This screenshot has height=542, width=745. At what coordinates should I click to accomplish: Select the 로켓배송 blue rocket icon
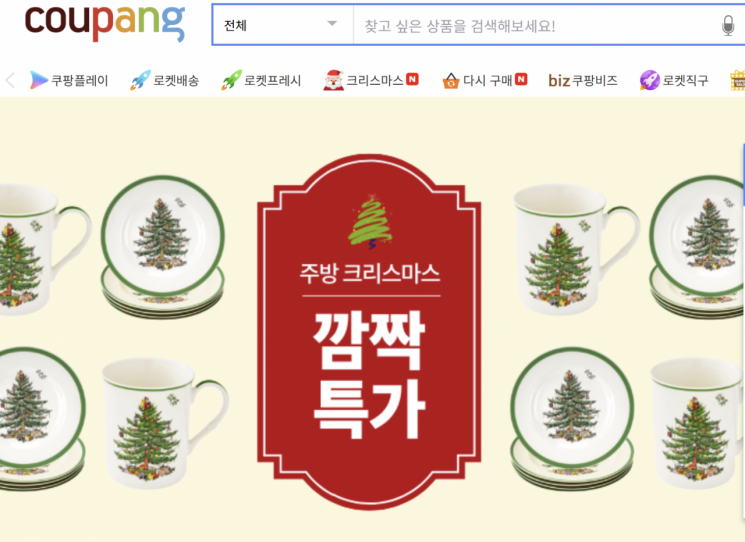point(140,80)
